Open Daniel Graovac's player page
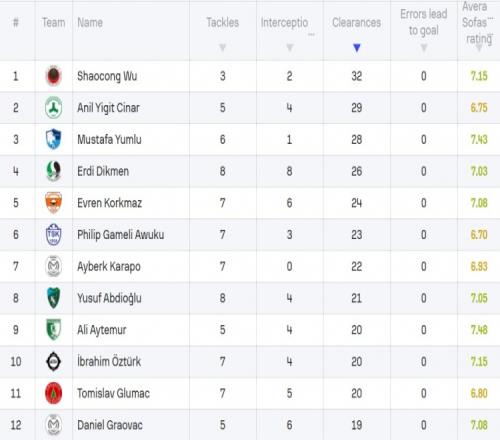This screenshot has width=500, height=440. coord(110,425)
